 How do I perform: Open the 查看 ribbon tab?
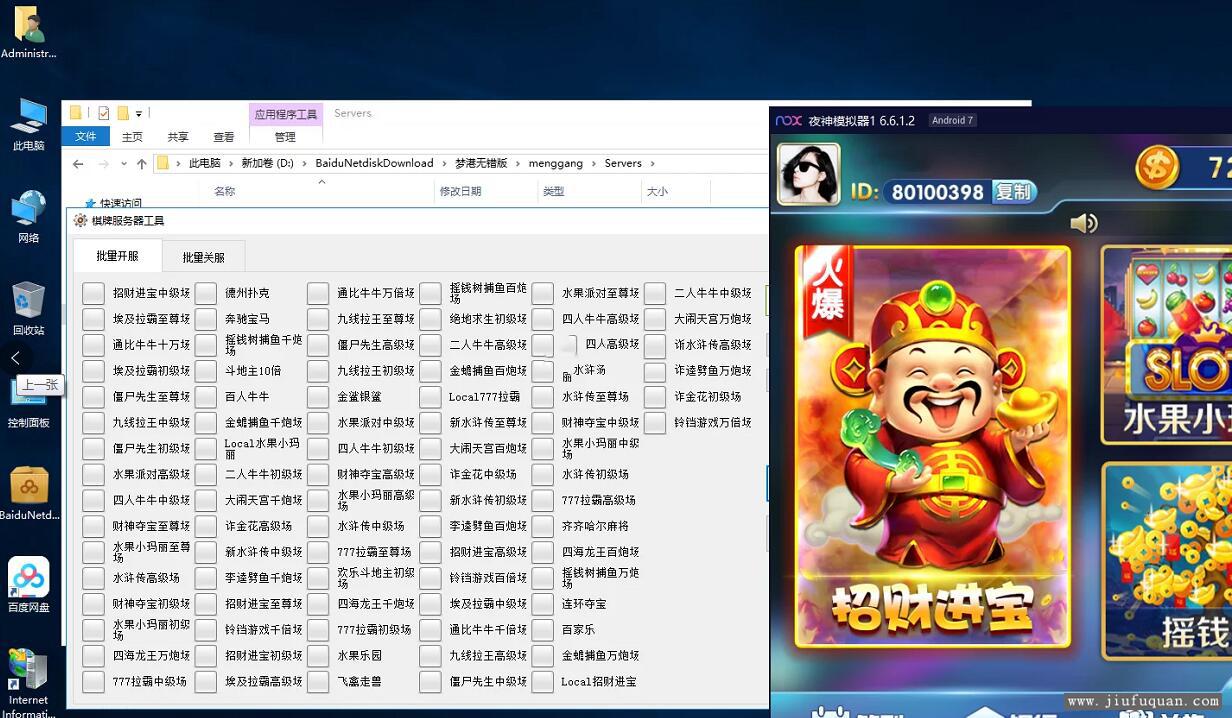(223, 137)
